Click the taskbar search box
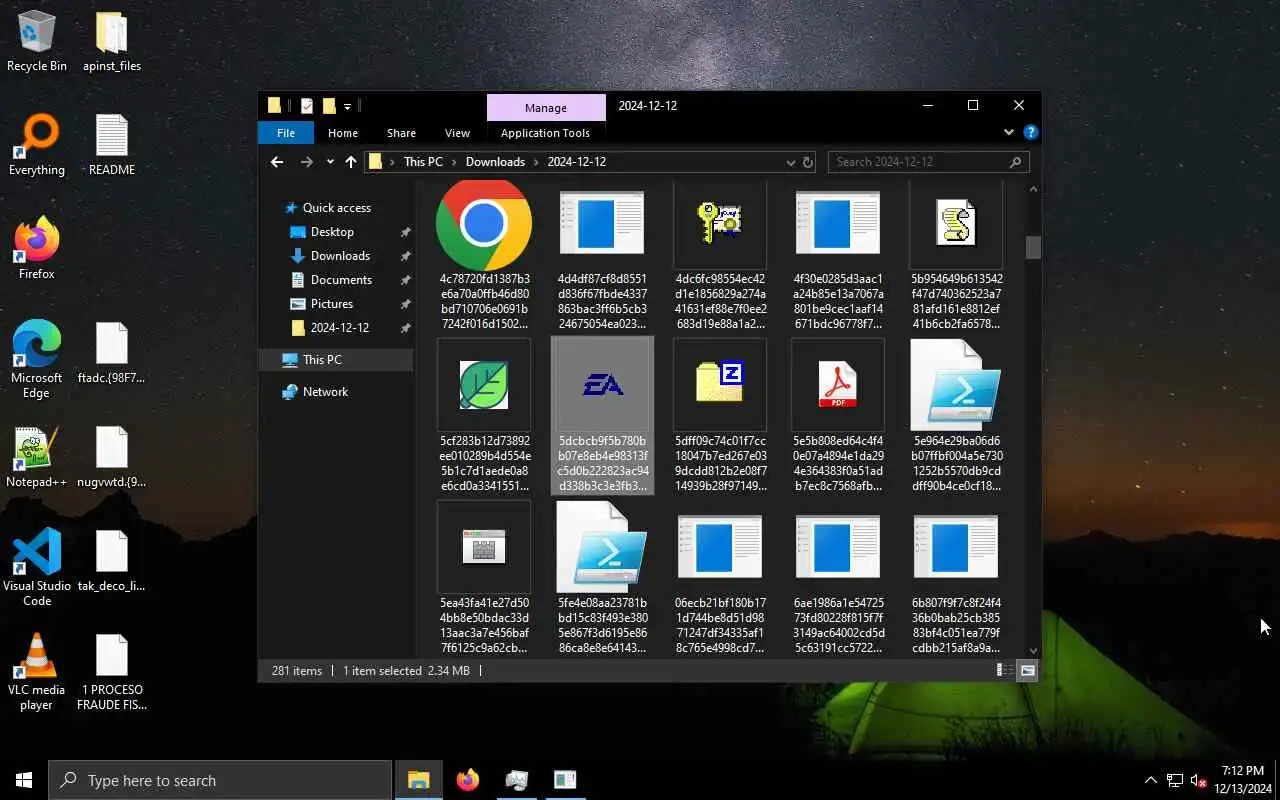This screenshot has width=1280, height=800. 220,780
